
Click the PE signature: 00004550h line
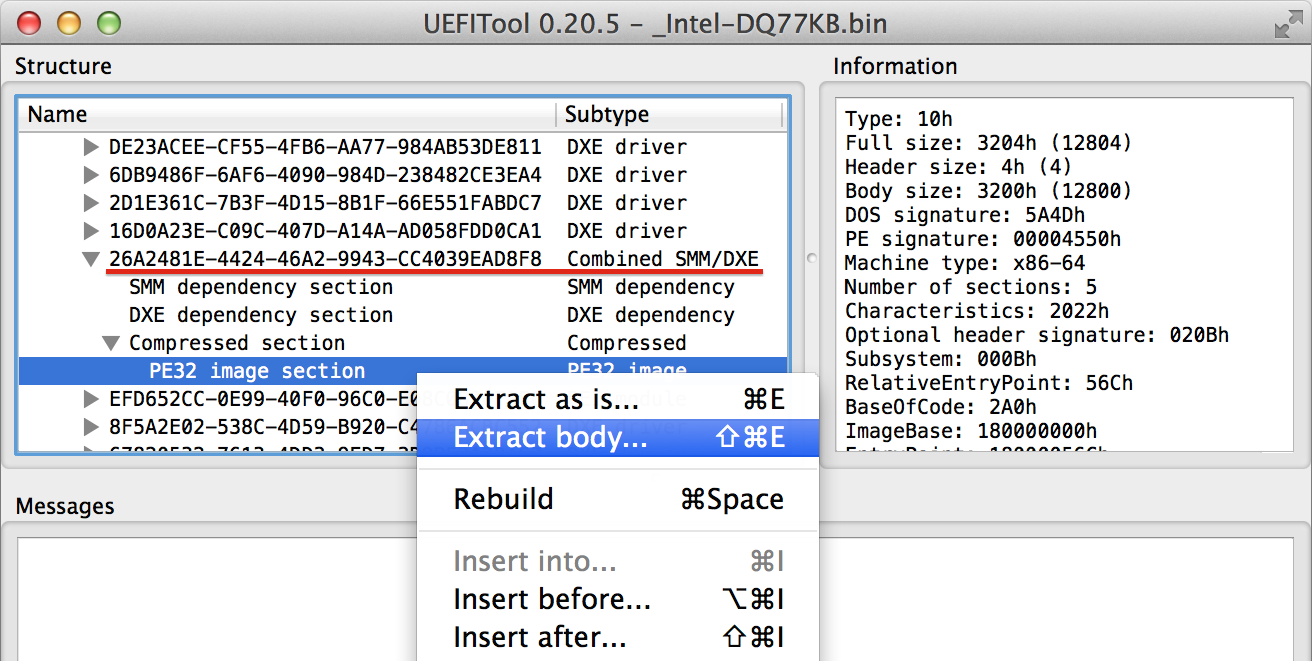point(982,239)
